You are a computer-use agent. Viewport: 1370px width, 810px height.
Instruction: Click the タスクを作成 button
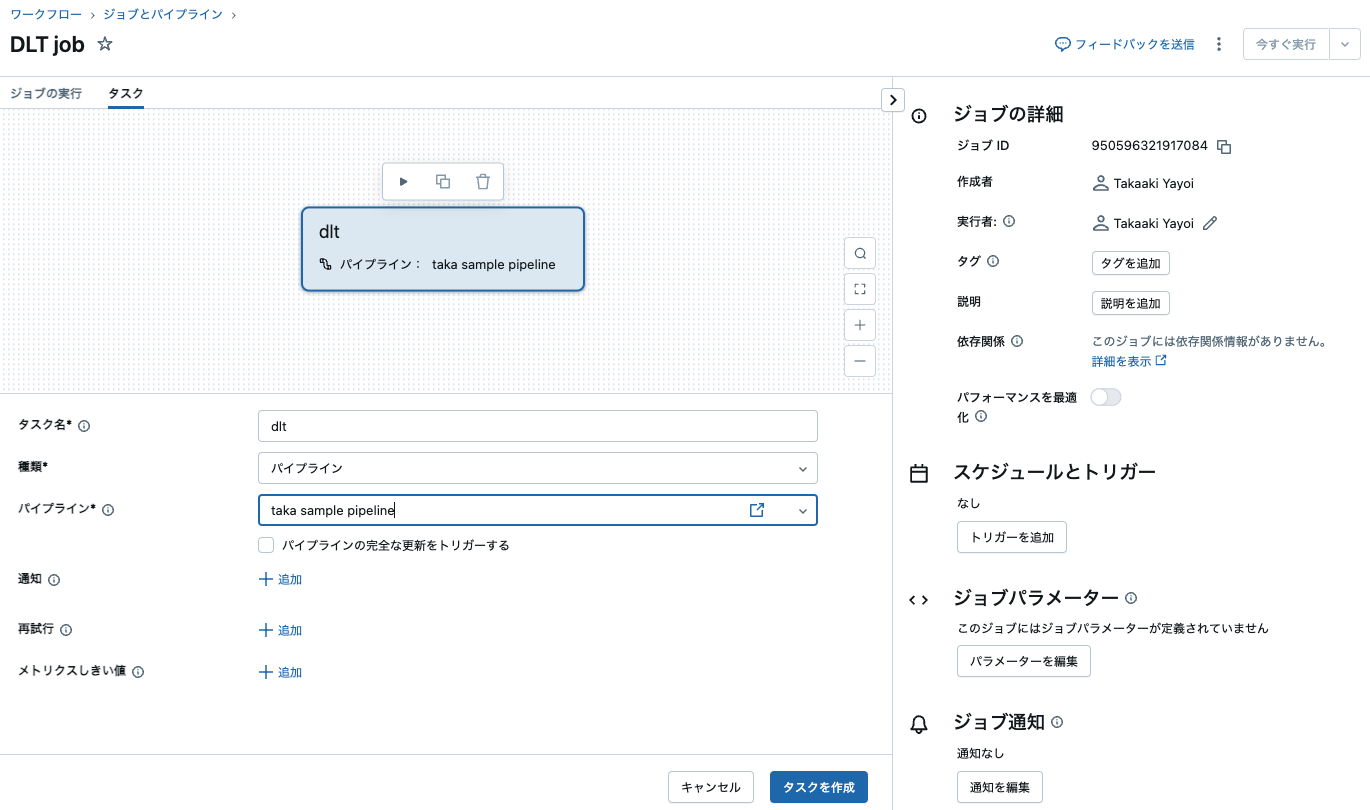[x=818, y=787]
